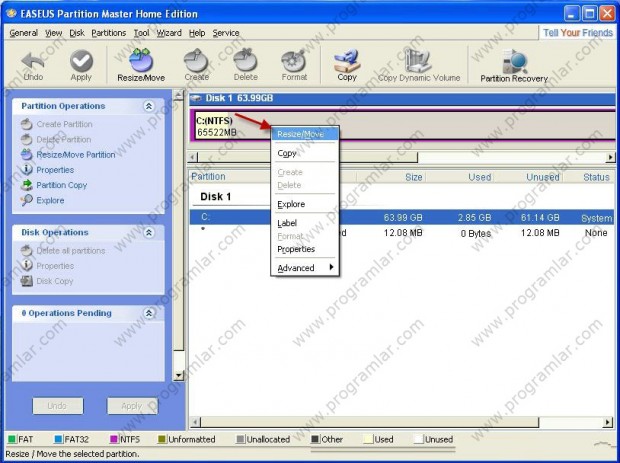Click Properties icon under Partition Operations
Viewport: 620px width, 463px height.
[26, 170]
